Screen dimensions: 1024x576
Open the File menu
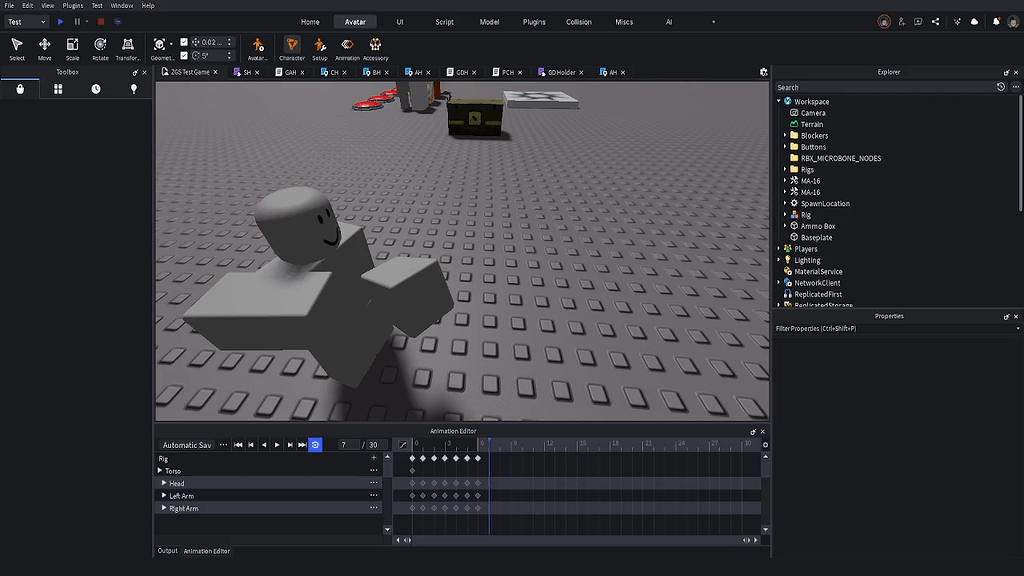point(9,5)
